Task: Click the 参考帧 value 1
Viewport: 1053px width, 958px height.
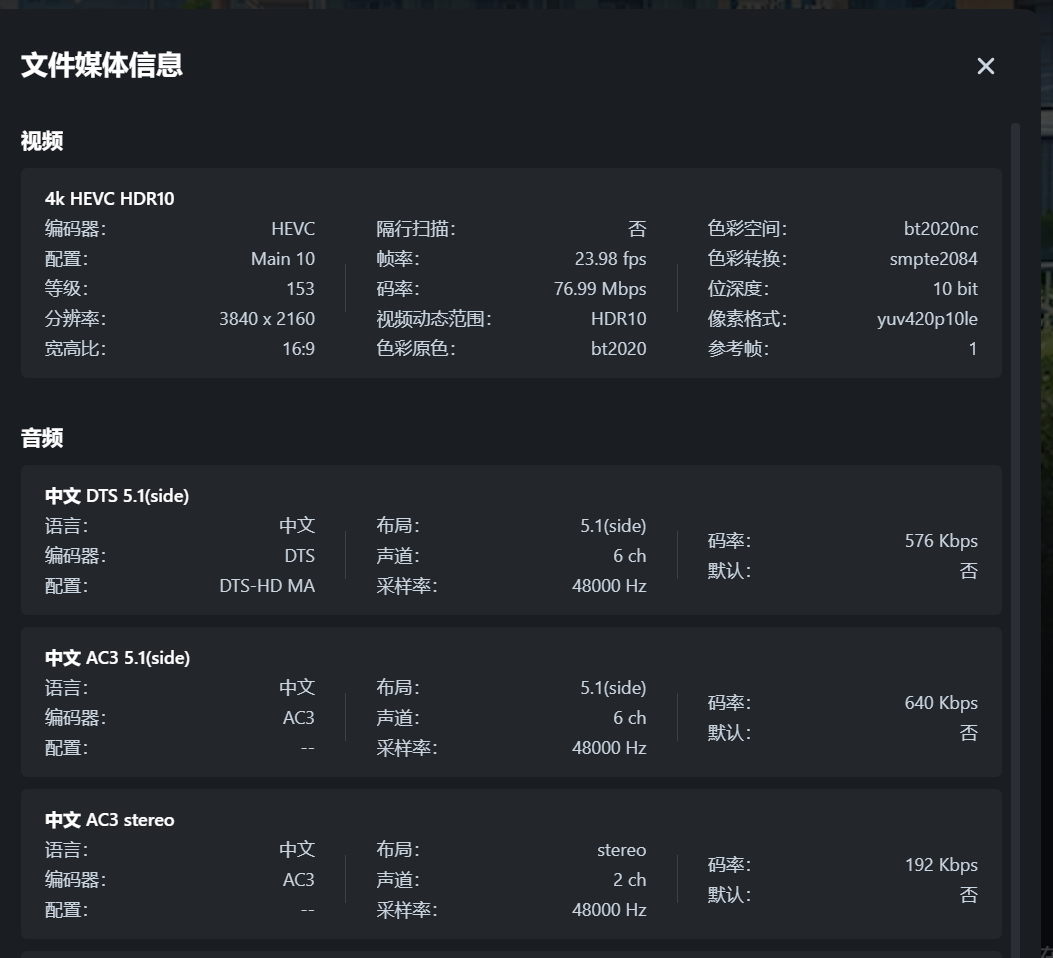Action: pyautogui.click(x=972, y=349)
